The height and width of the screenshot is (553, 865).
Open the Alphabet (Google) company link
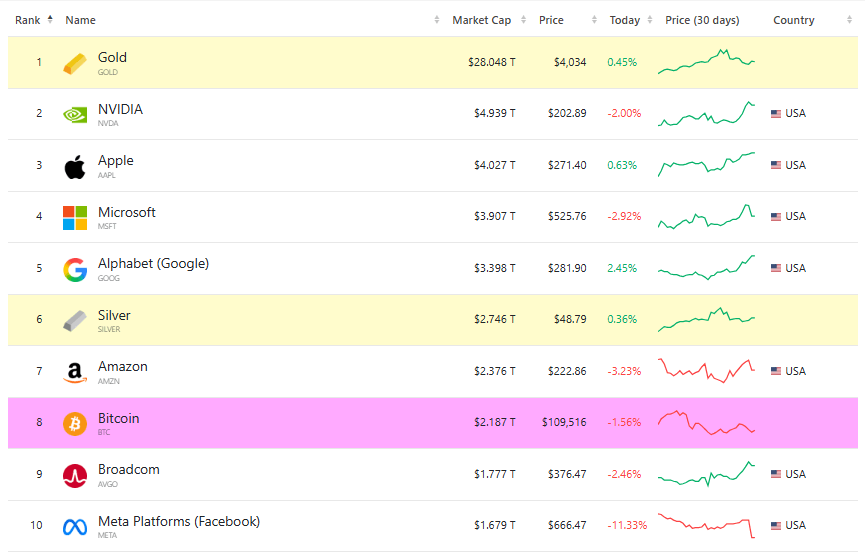click(x=153, y=264)
